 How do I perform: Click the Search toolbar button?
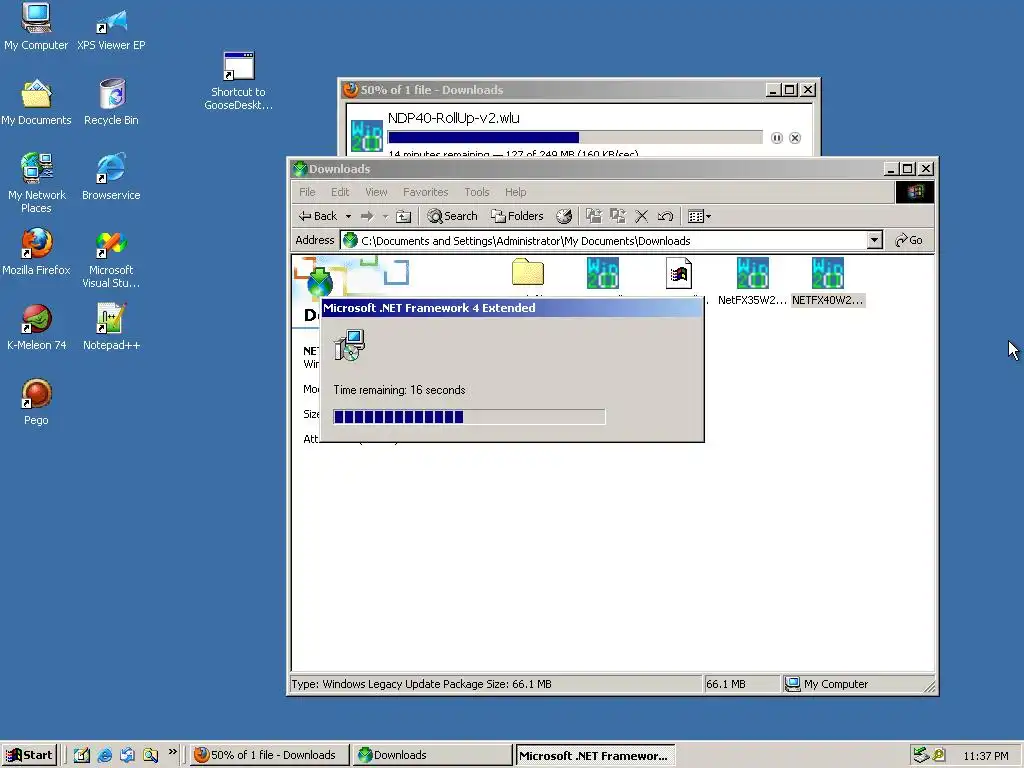click(452, 216)
